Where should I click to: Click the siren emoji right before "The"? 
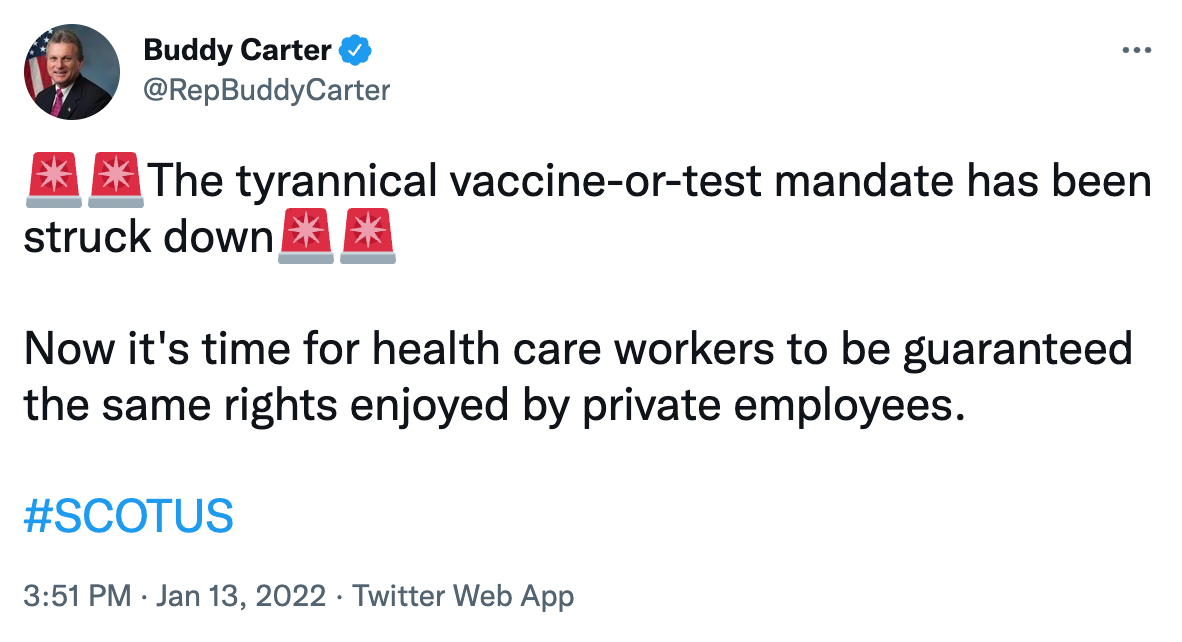point(116,181)
